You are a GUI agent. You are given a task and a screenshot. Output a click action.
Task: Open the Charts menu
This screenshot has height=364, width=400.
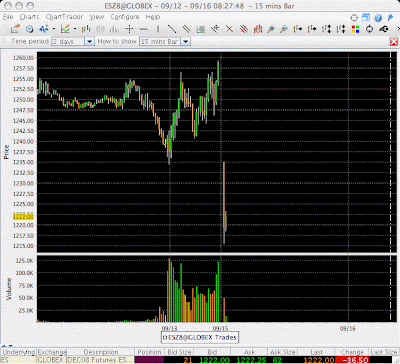29,17
